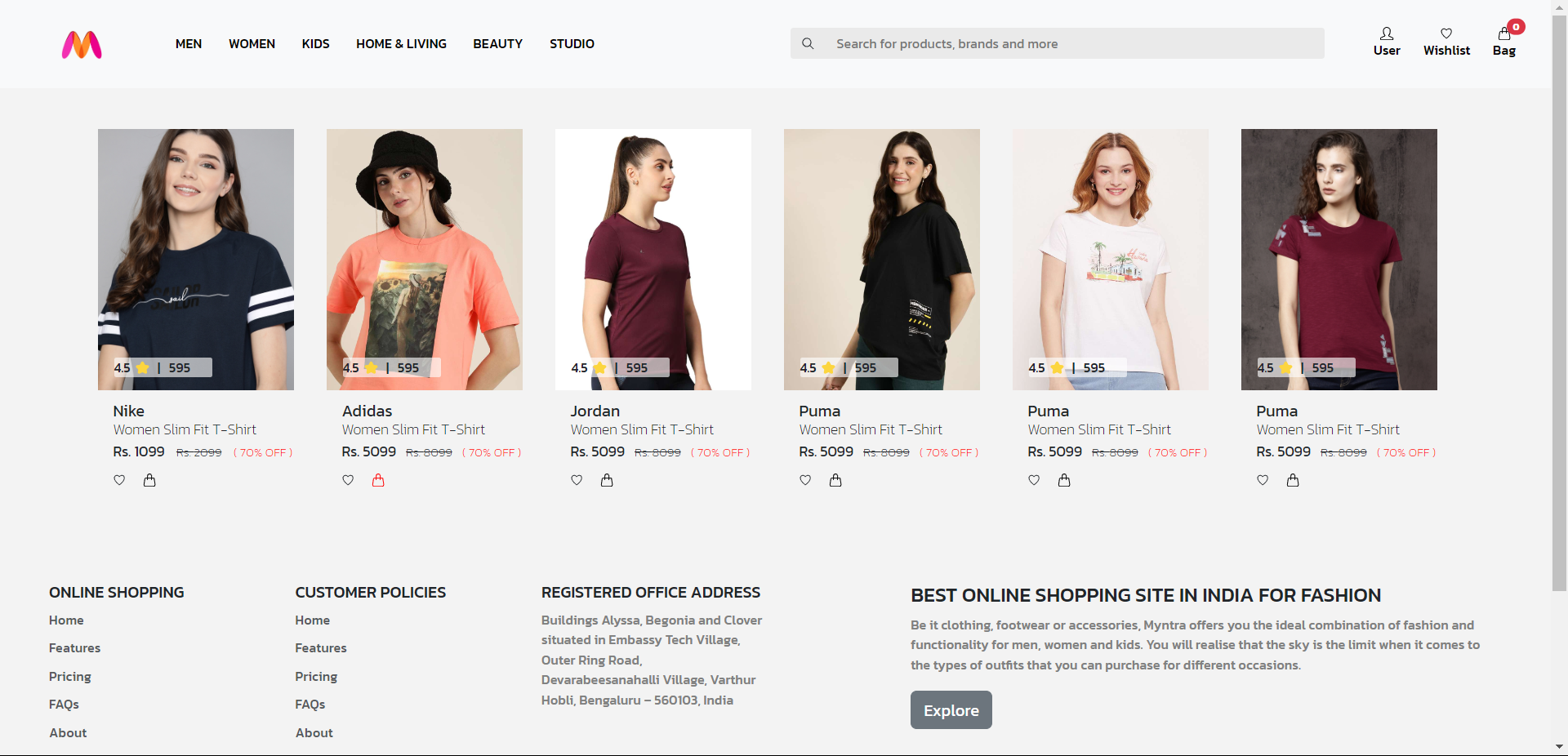Open the KIDS menu

pos(315,44)
